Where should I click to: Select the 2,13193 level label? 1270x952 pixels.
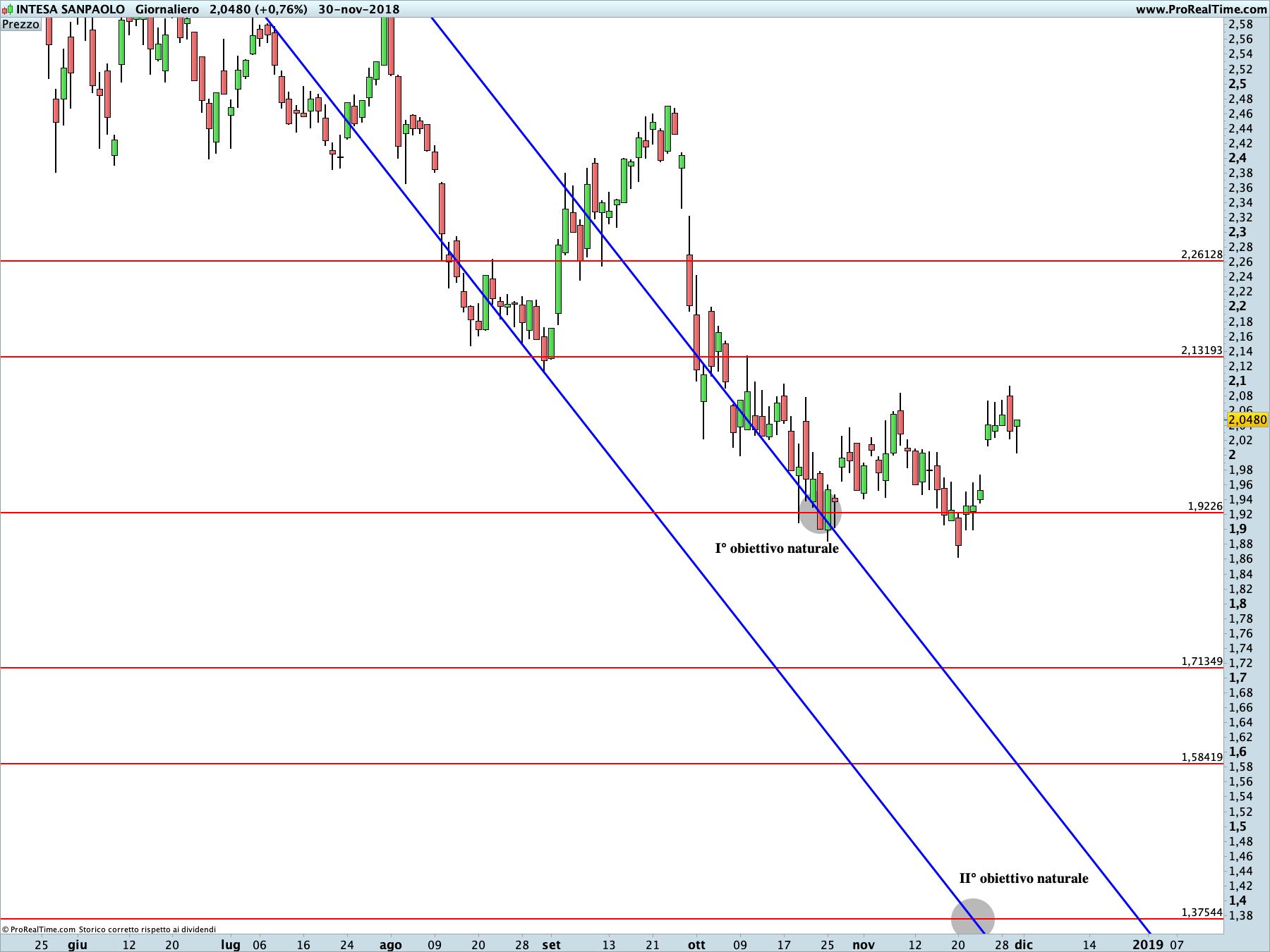tap(1202, 350)
